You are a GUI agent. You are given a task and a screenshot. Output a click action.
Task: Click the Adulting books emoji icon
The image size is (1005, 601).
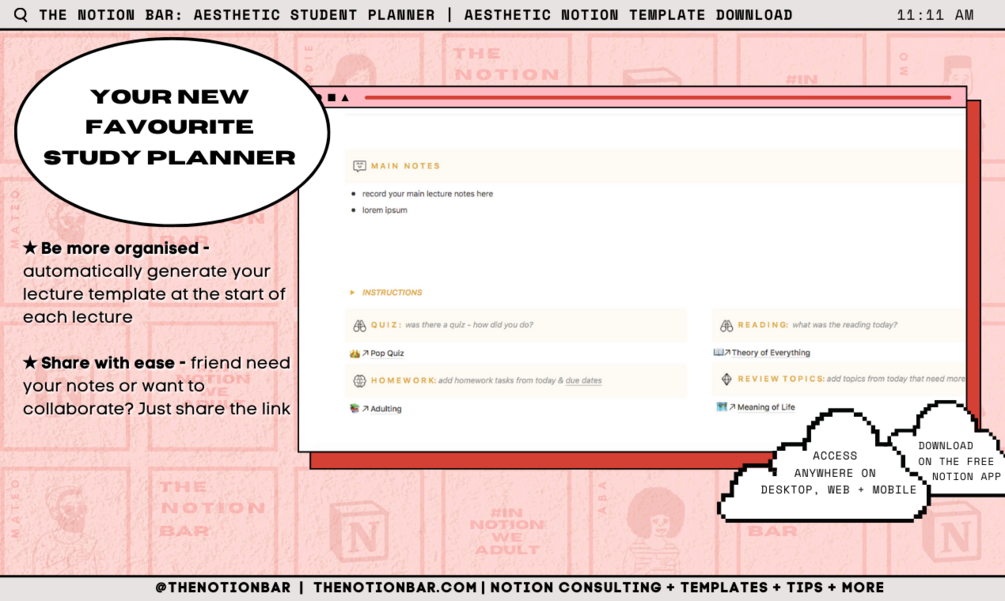tap(354, 408)
